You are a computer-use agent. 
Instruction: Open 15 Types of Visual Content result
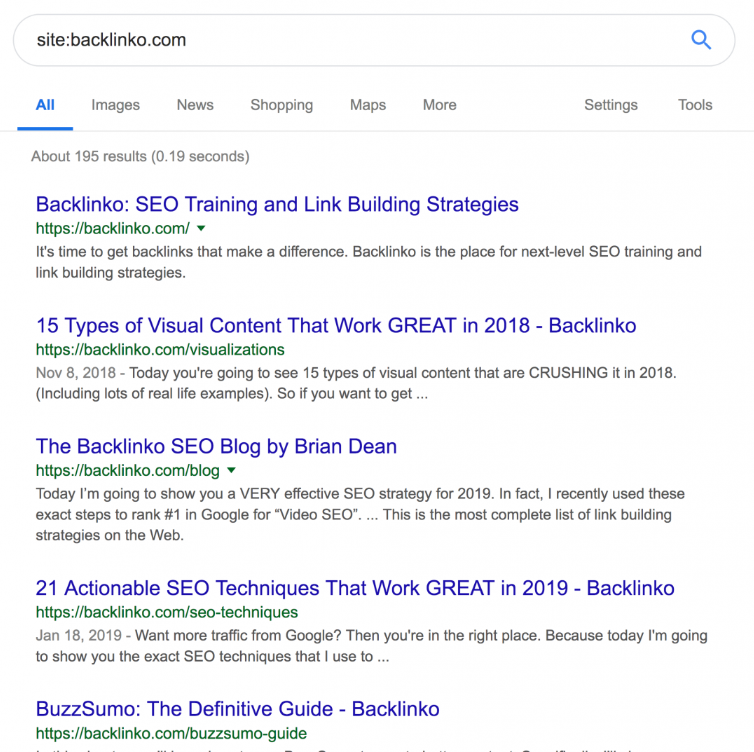pos(336,325)
